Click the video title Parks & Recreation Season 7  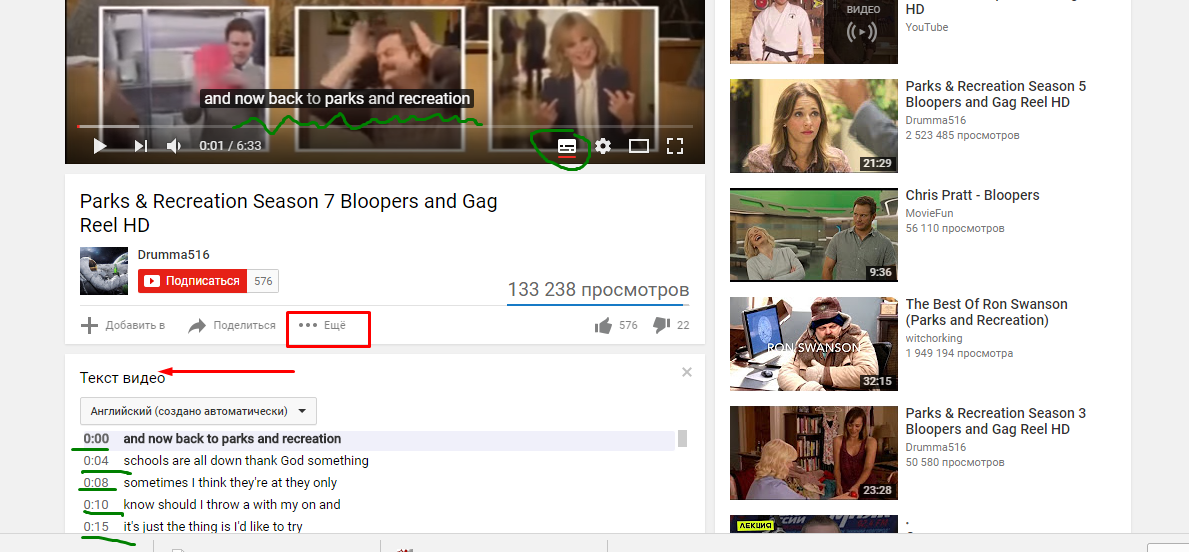(x=289, y=213)
